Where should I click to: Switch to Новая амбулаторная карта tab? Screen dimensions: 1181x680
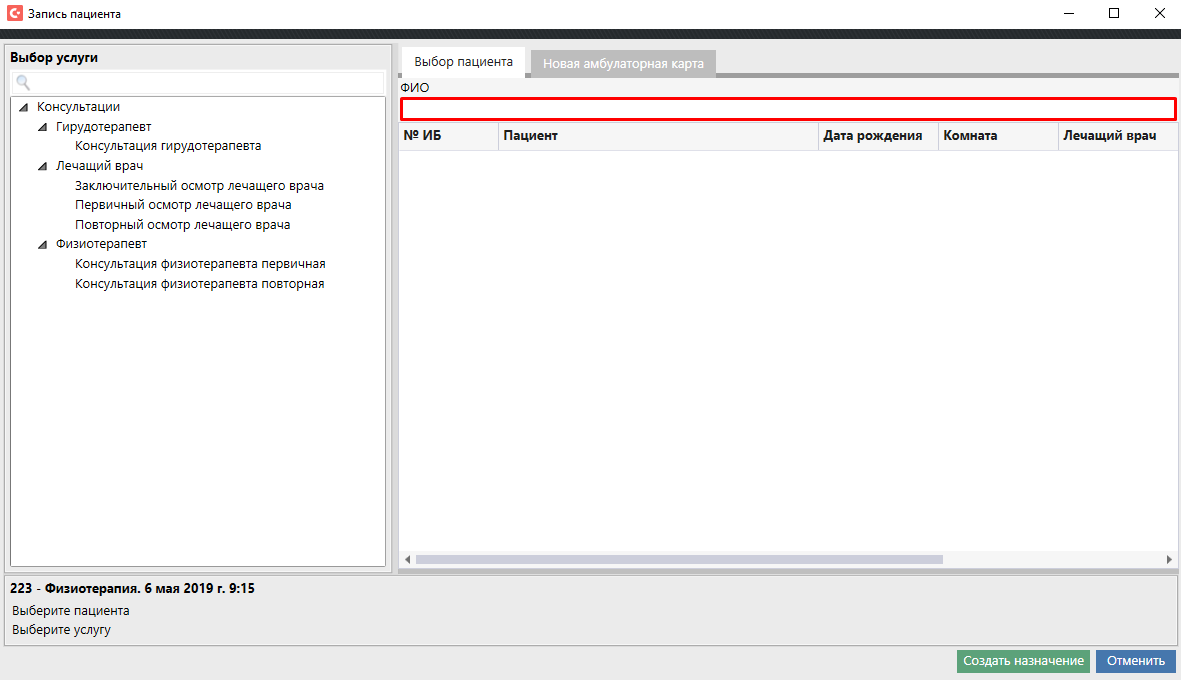tap(623, 63)
